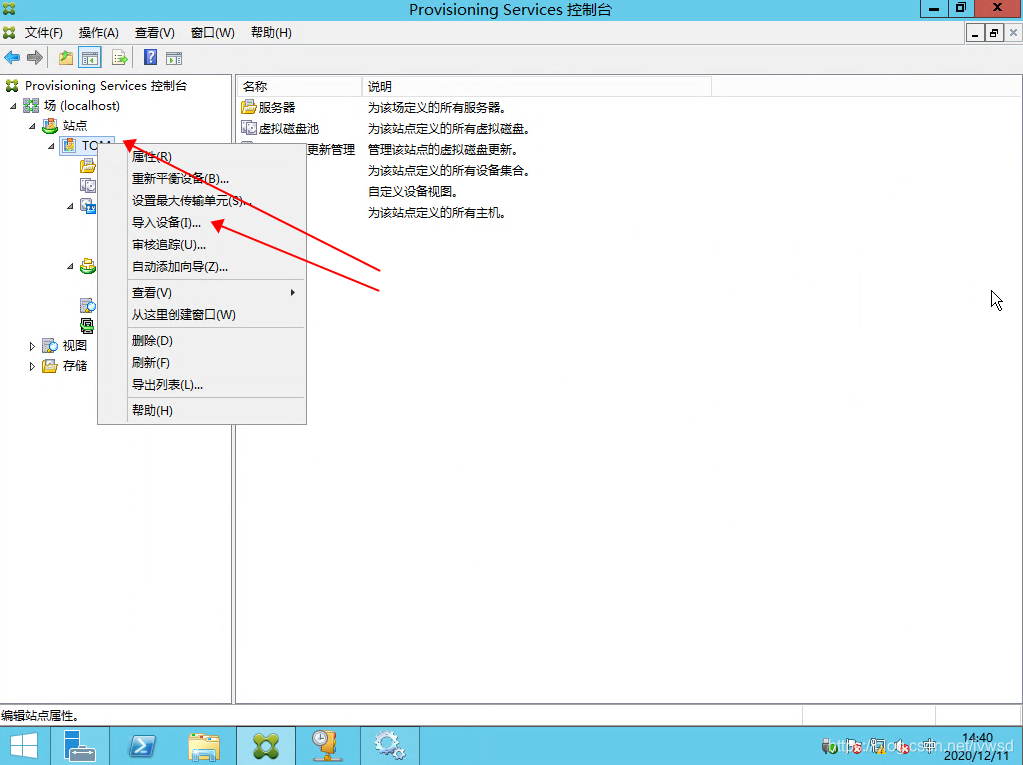Viewport: 1023px width, 765px height.
Task: Select 导入设备(I)... from context menu
Action: 166,223
